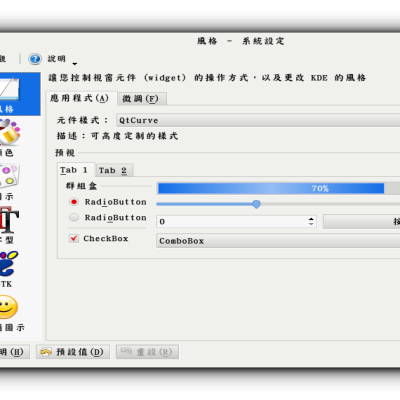Click the disabled 重設(R) reset button
The image size is (400, 400).
pos(147,352)
